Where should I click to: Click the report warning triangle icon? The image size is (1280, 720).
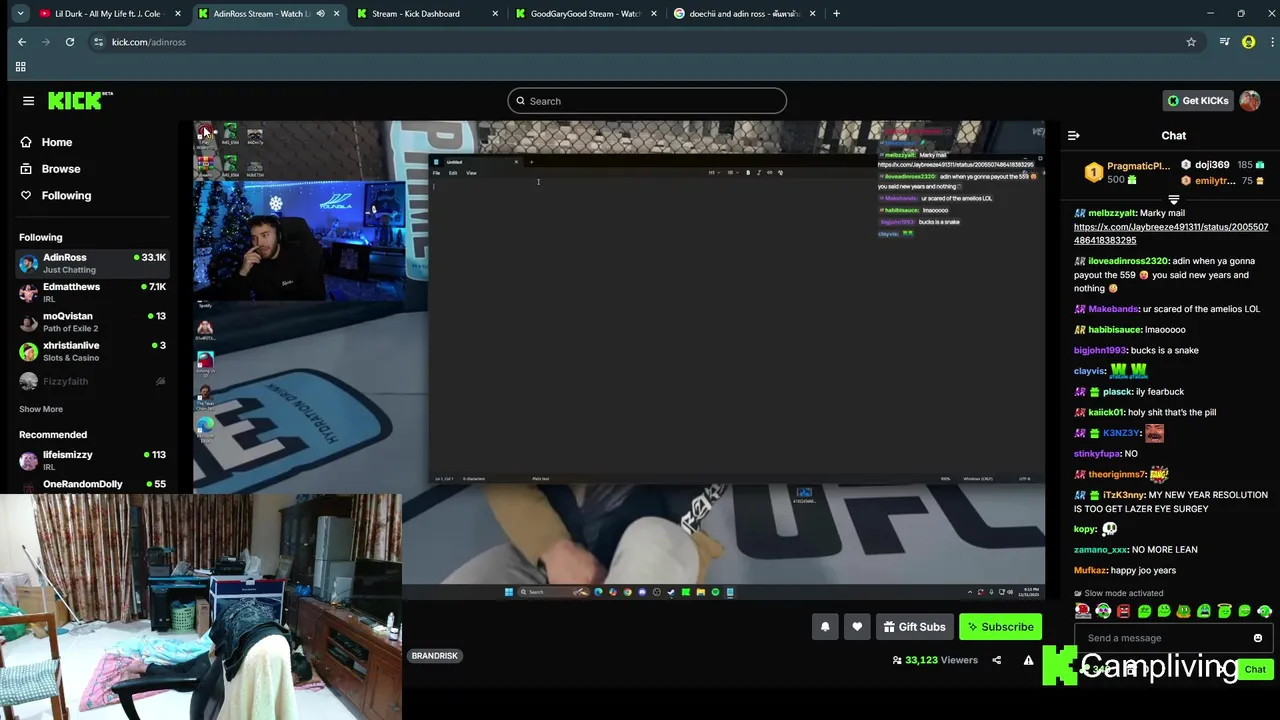point(1028,660)
